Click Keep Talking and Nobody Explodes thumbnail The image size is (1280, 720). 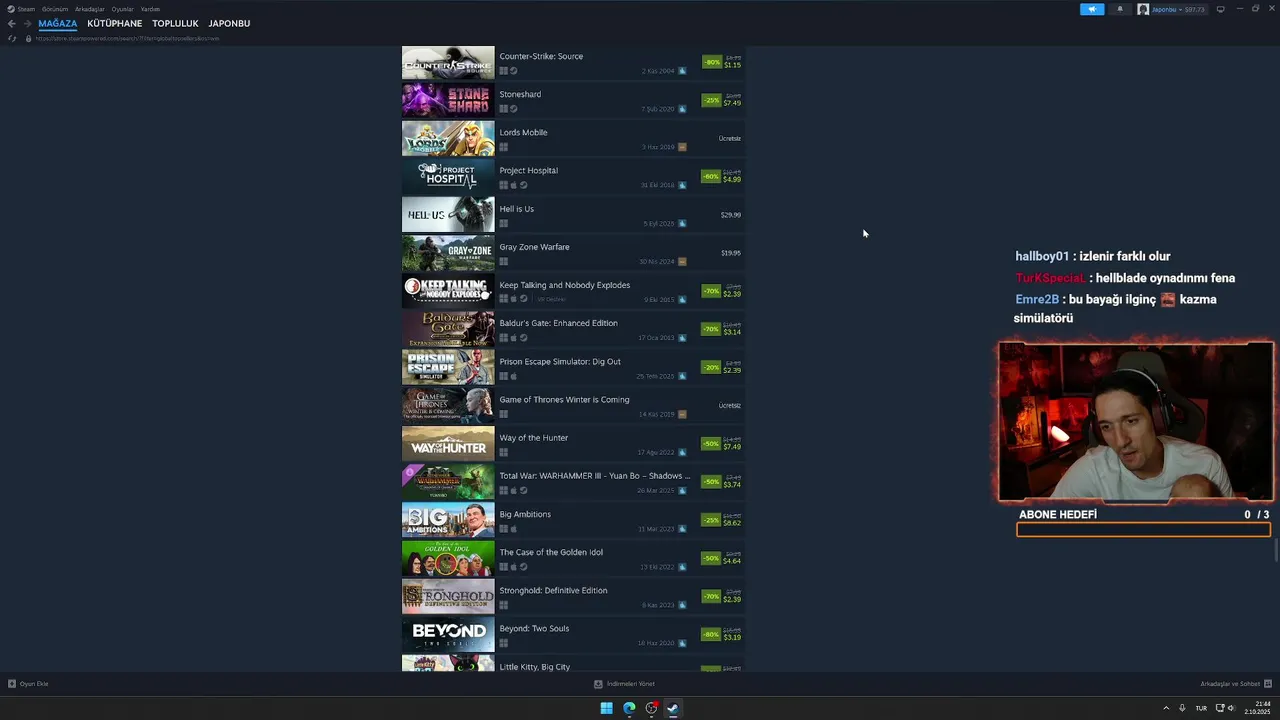[448, 291]
